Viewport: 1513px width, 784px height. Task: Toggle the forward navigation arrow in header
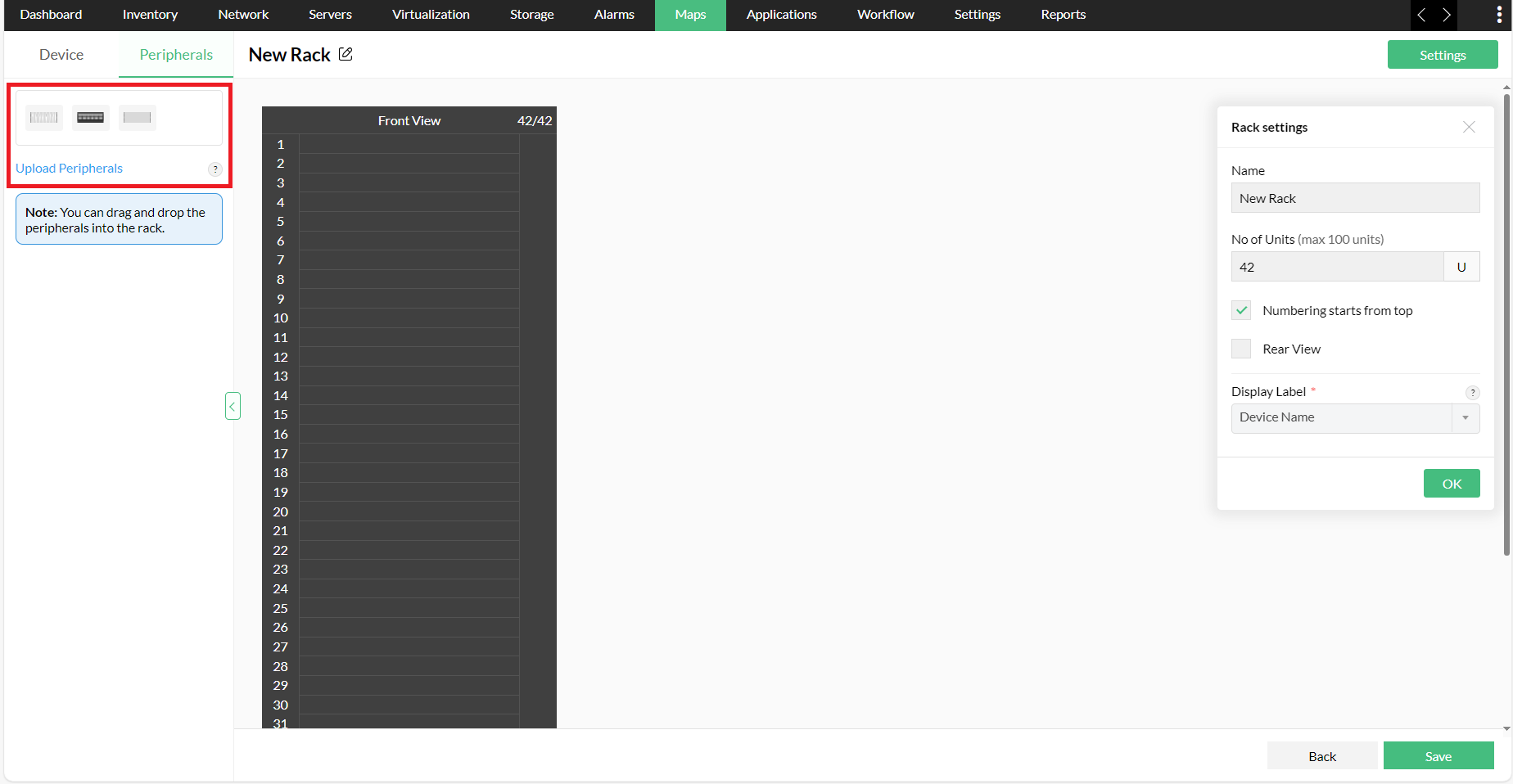(1446, 15)
